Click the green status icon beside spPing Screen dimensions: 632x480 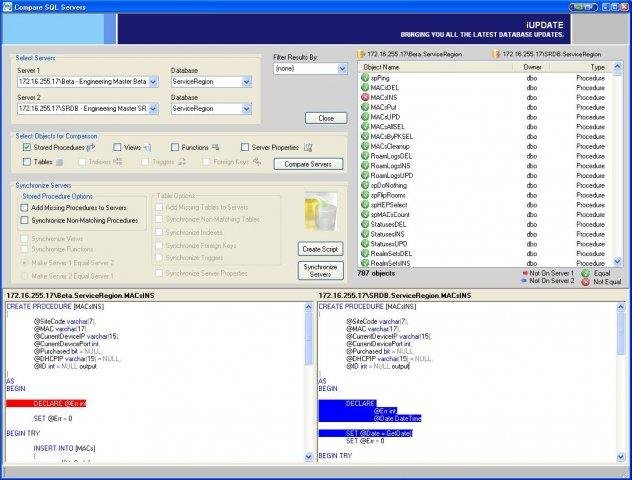[x=365, y=77]
